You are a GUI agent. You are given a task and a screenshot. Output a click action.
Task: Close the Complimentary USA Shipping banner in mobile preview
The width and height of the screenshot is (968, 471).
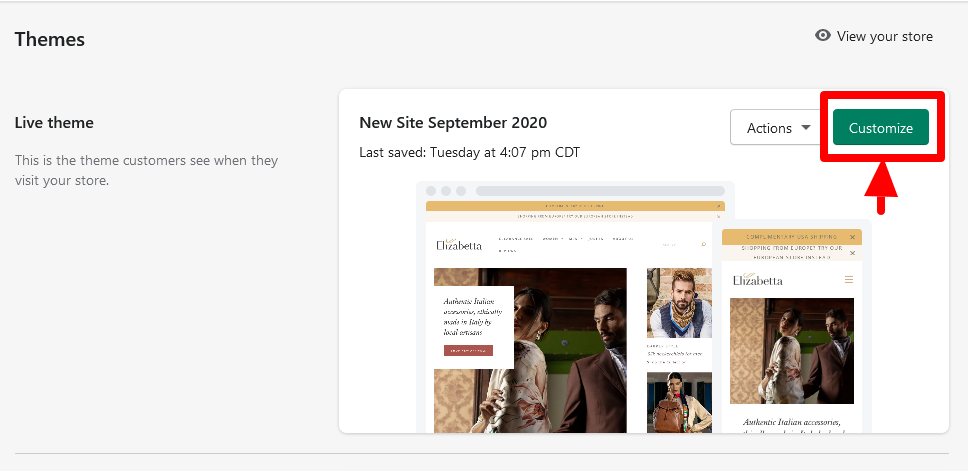click(x=852, y=237)
